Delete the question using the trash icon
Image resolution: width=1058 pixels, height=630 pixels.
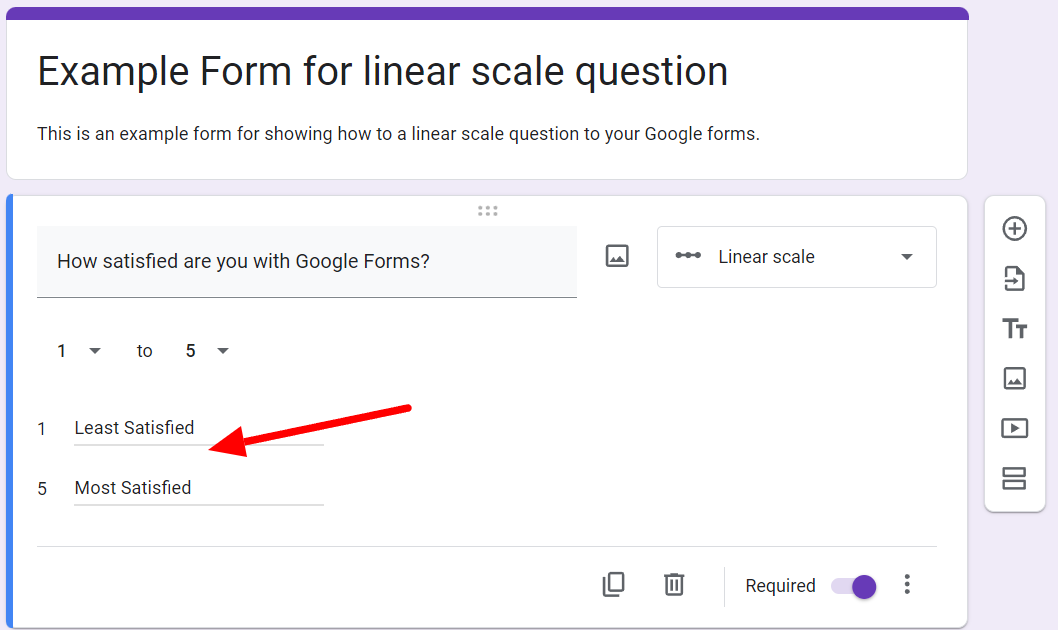coord(675,585)
